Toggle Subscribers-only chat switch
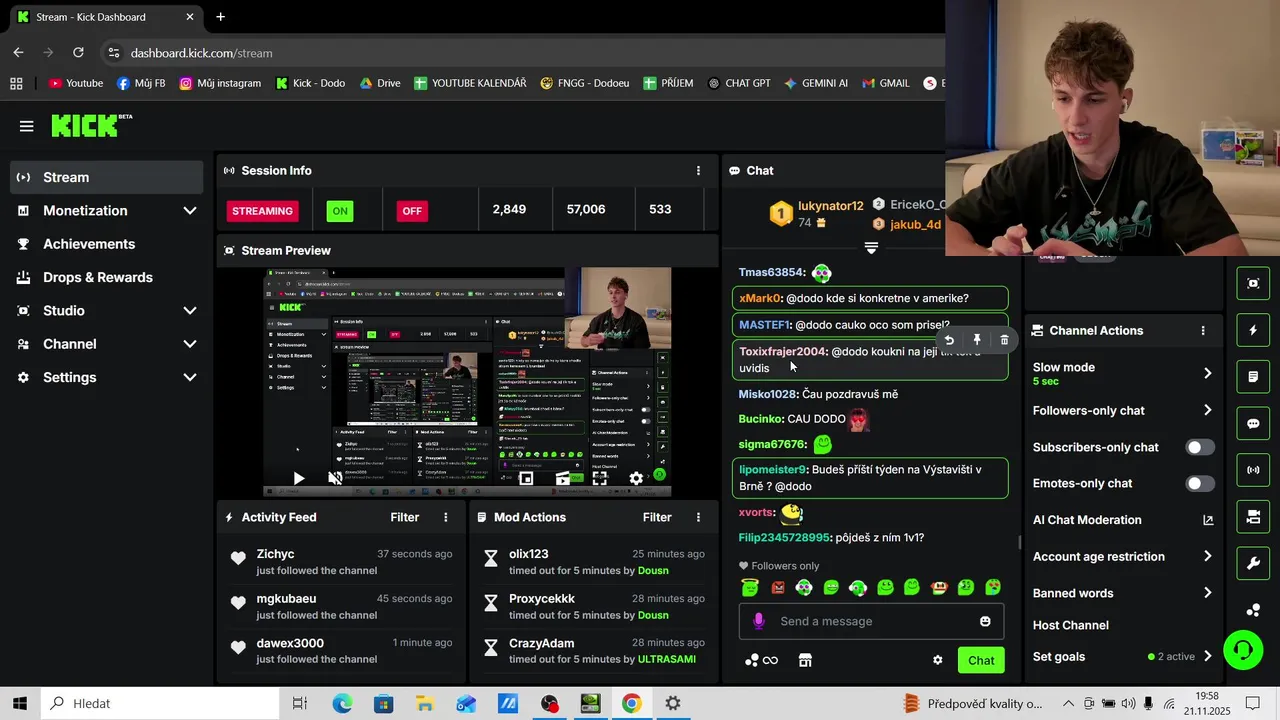The image size is (1280, 720). (1200, 447)
